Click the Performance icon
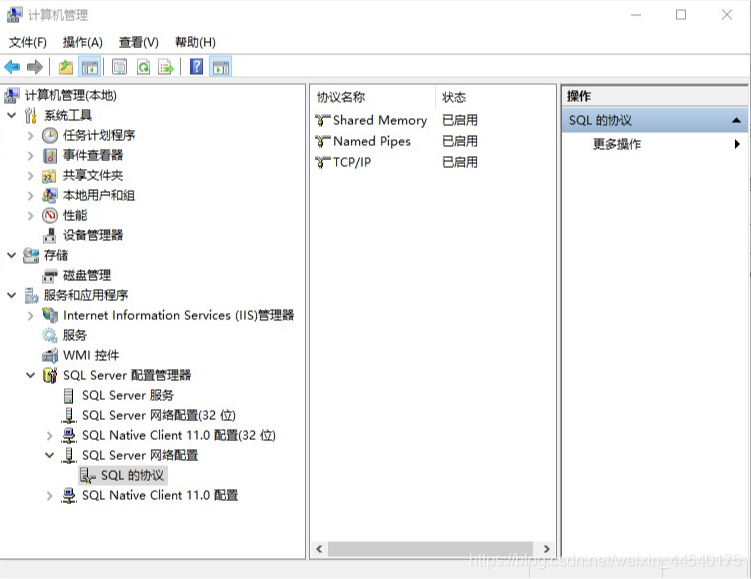Screen dimensions: 751x579 coord(50,216)
